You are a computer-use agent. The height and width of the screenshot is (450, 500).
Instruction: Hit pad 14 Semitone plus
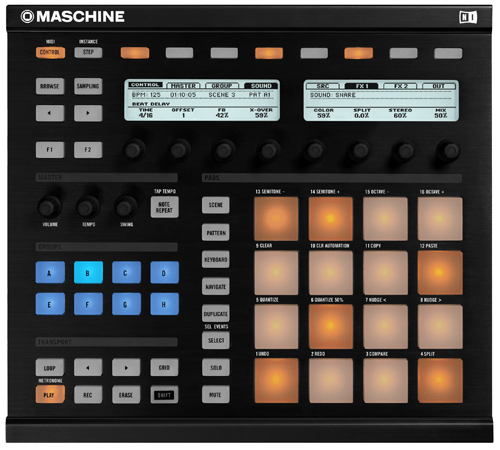pyautogui.click(x=331, y=219)
